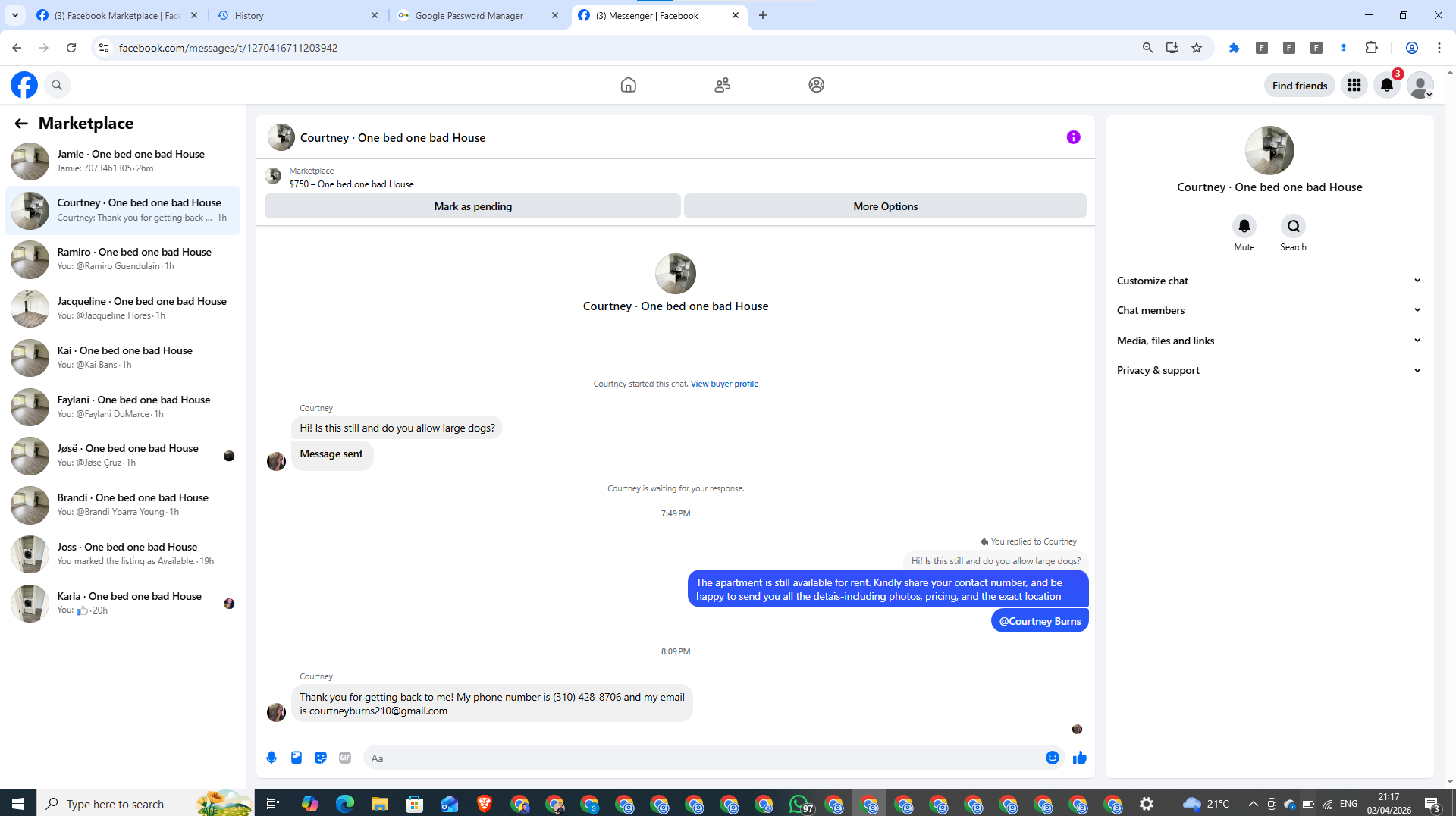
Task: Open Faylani's conversation in the list
Action: point(123,406)
